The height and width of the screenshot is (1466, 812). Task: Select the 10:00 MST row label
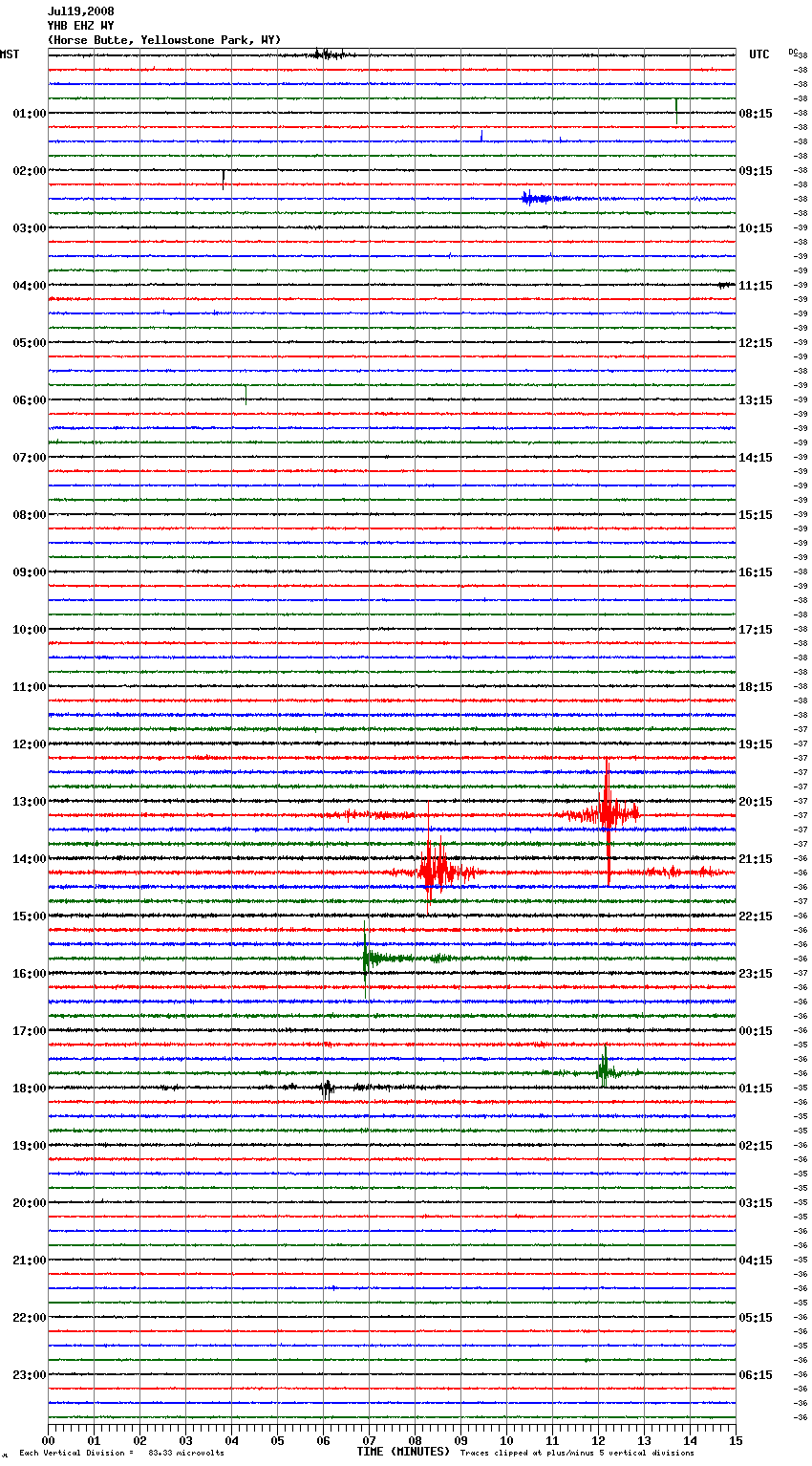tap(30, 630)
